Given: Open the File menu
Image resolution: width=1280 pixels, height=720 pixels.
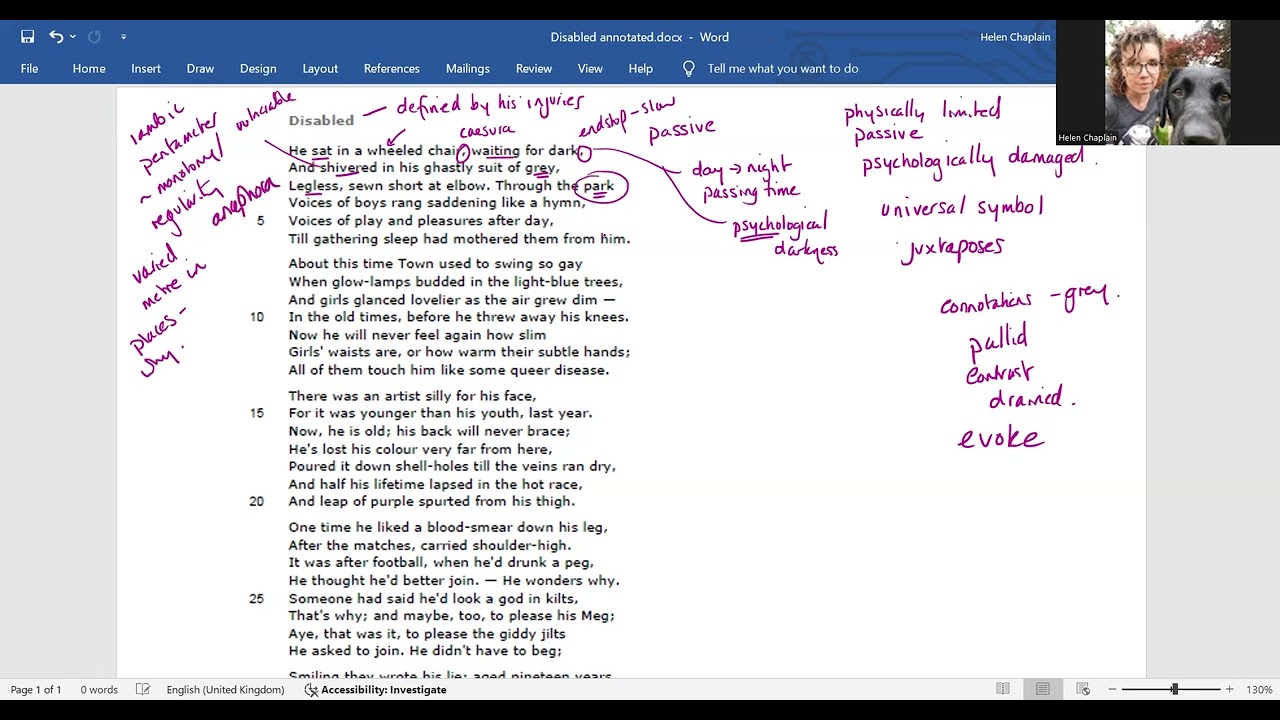Looking at the screenshot, I should 29,69.
